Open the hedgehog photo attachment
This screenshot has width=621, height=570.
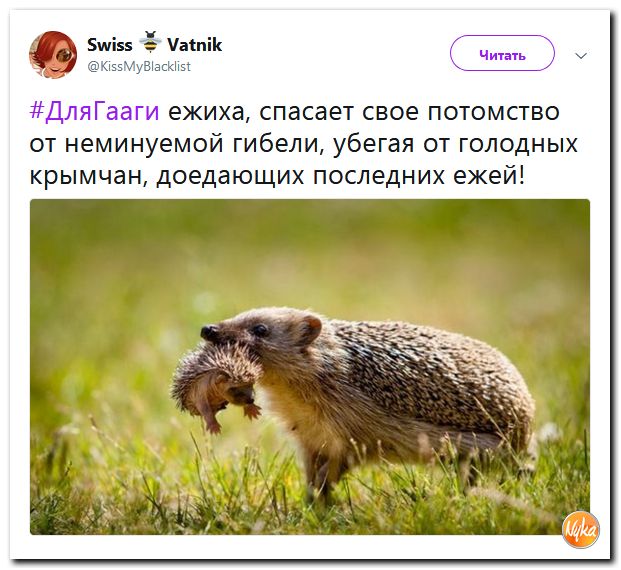pyautogui.click(x=310, y=367)
